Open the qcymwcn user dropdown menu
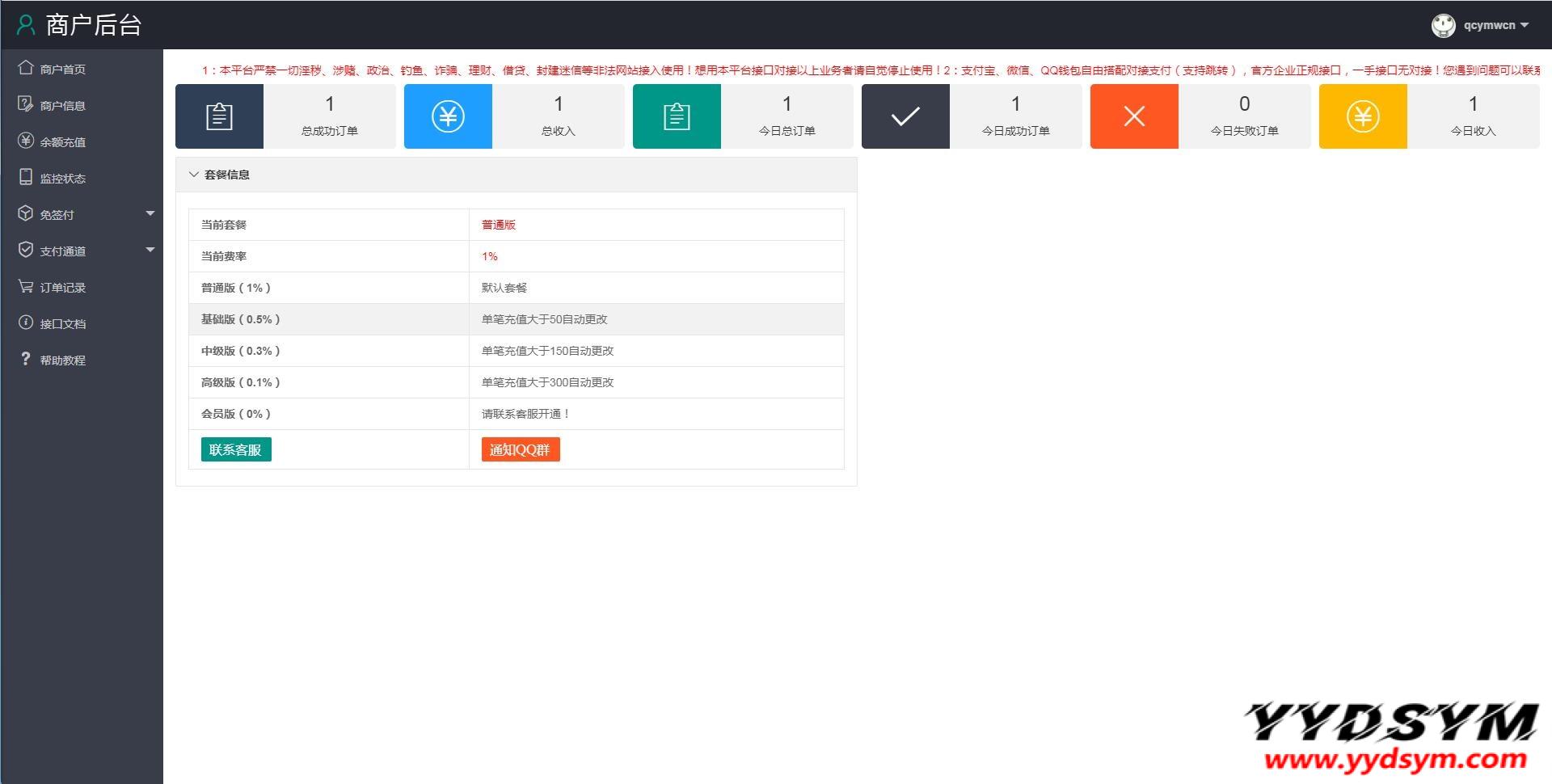This screenshot has height=784, width=1552. pos(1495,25)
